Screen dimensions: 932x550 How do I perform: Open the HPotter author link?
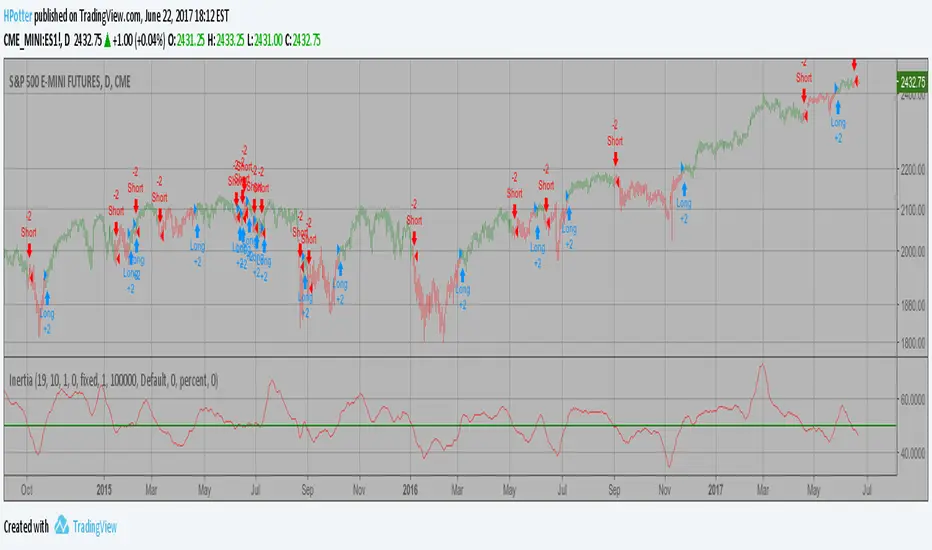(17, 16)
